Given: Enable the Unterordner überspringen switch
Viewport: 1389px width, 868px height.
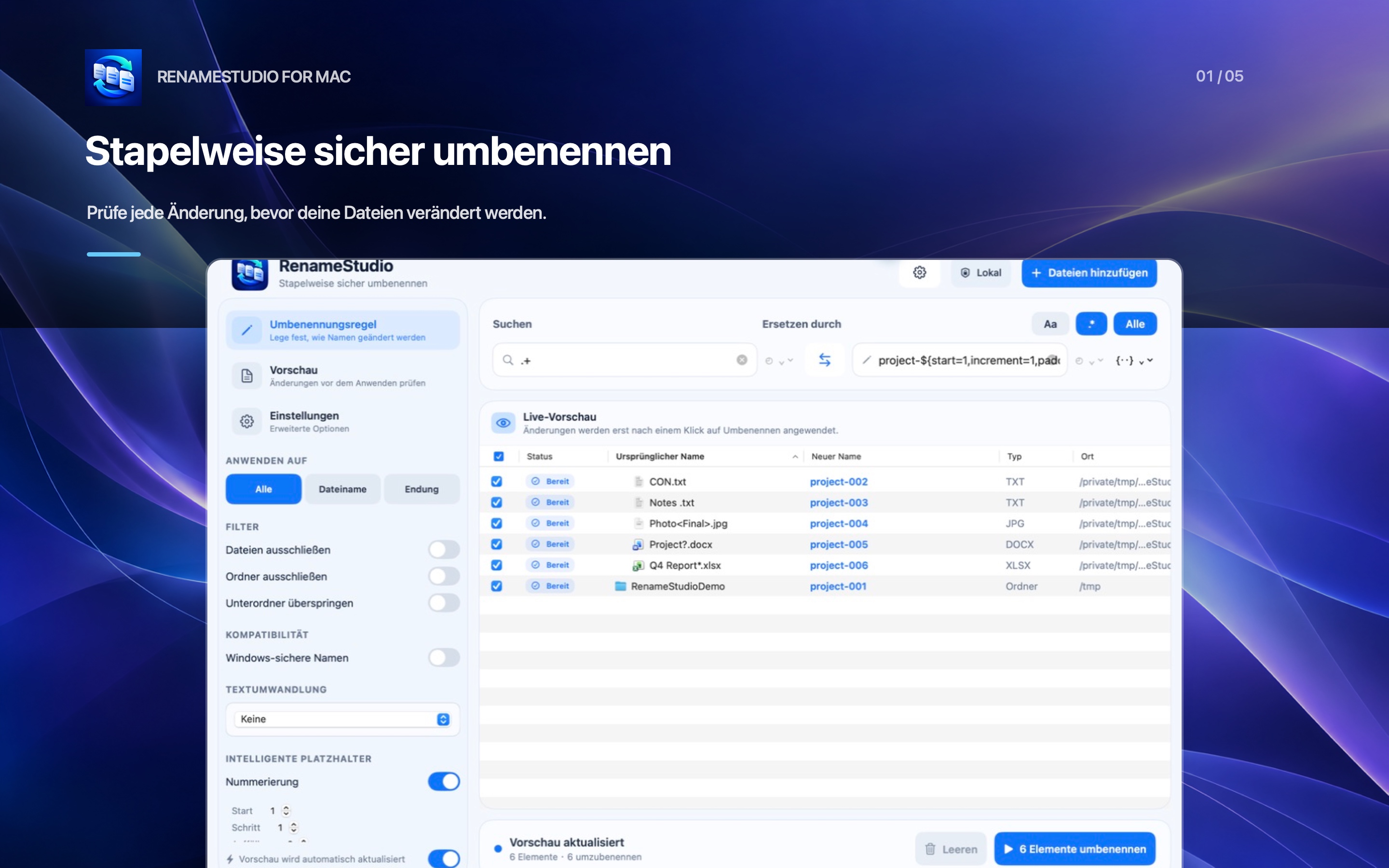Looking at the screenshot, I should tap(444, 603).
